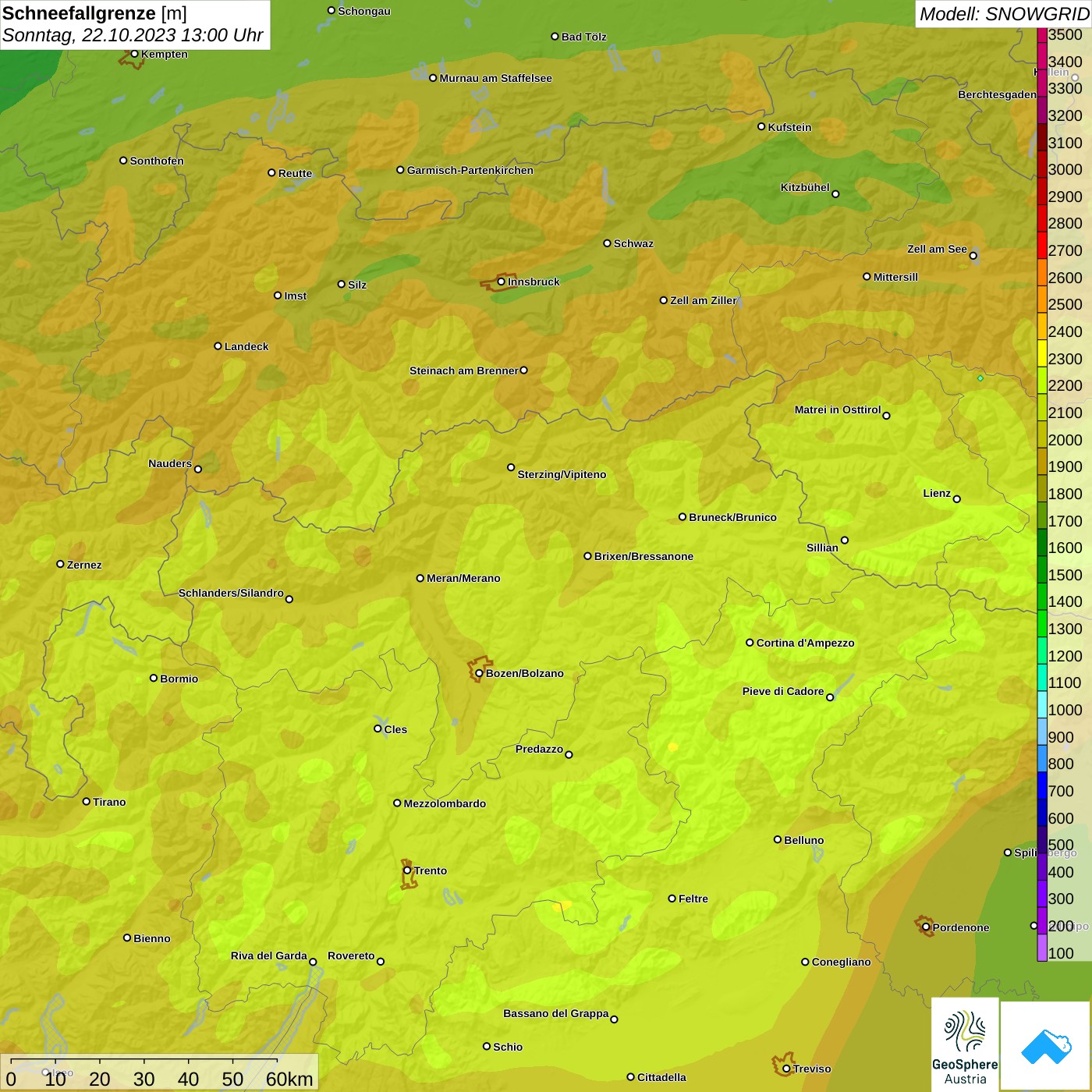Click the 700 blue legend color swatch
Viewport: 1092px width, 1092px height.
[x=1042, y=785]
